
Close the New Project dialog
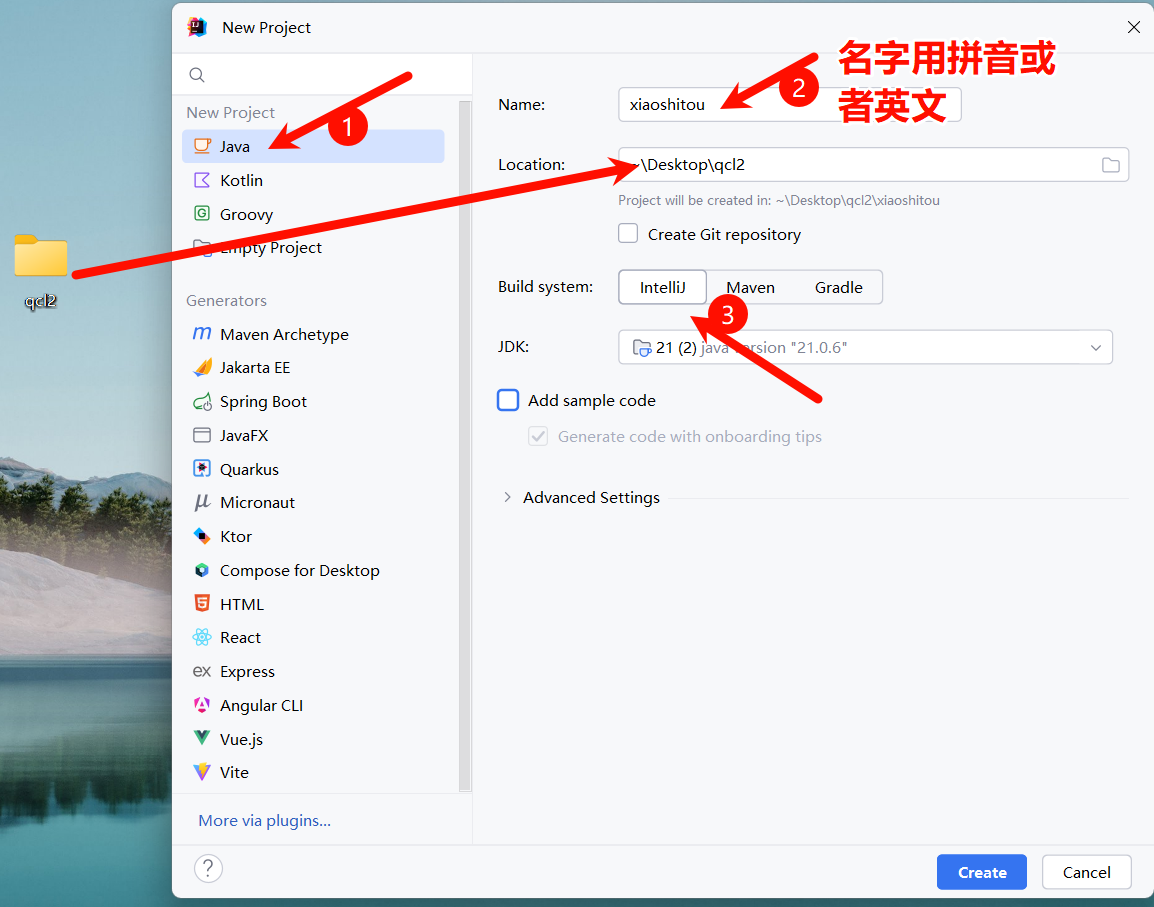tap(1133, 27)
